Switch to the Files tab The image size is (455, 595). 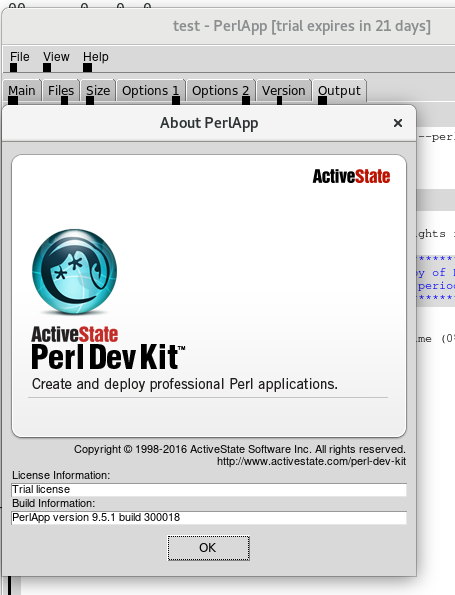pyautogui.click(x=61, y=91)
